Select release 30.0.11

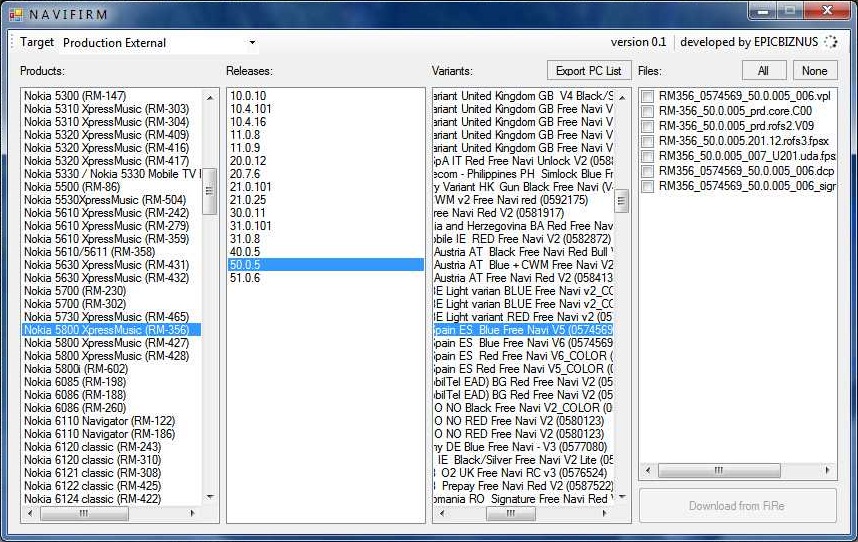click(326, 213)
